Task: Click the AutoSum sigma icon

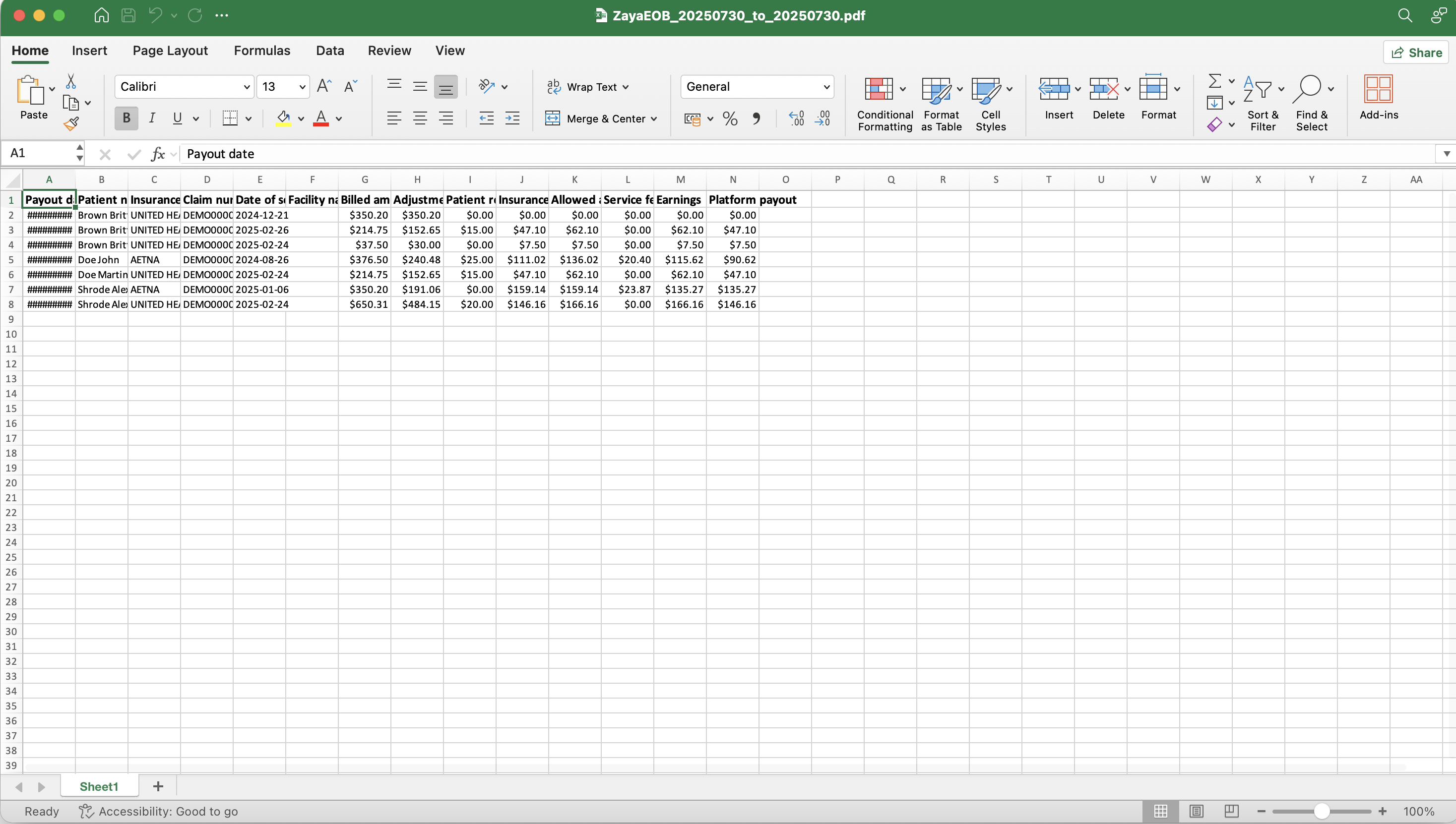Action: (1214, 81)
